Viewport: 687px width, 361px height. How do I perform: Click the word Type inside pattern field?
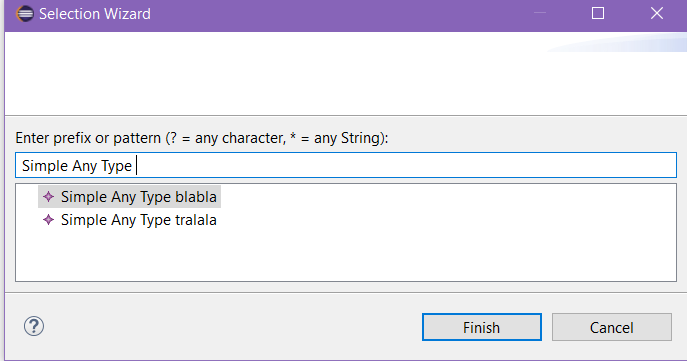click(x=117, y=166)
